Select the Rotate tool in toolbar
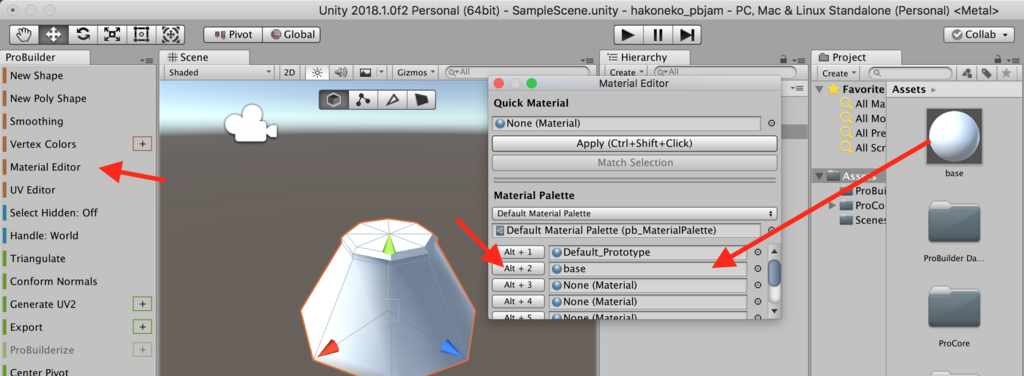1024x376 pixels. click(x=82, y=34)
